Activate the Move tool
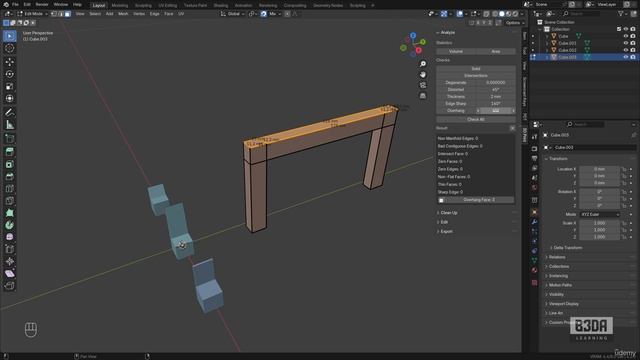 9,62
